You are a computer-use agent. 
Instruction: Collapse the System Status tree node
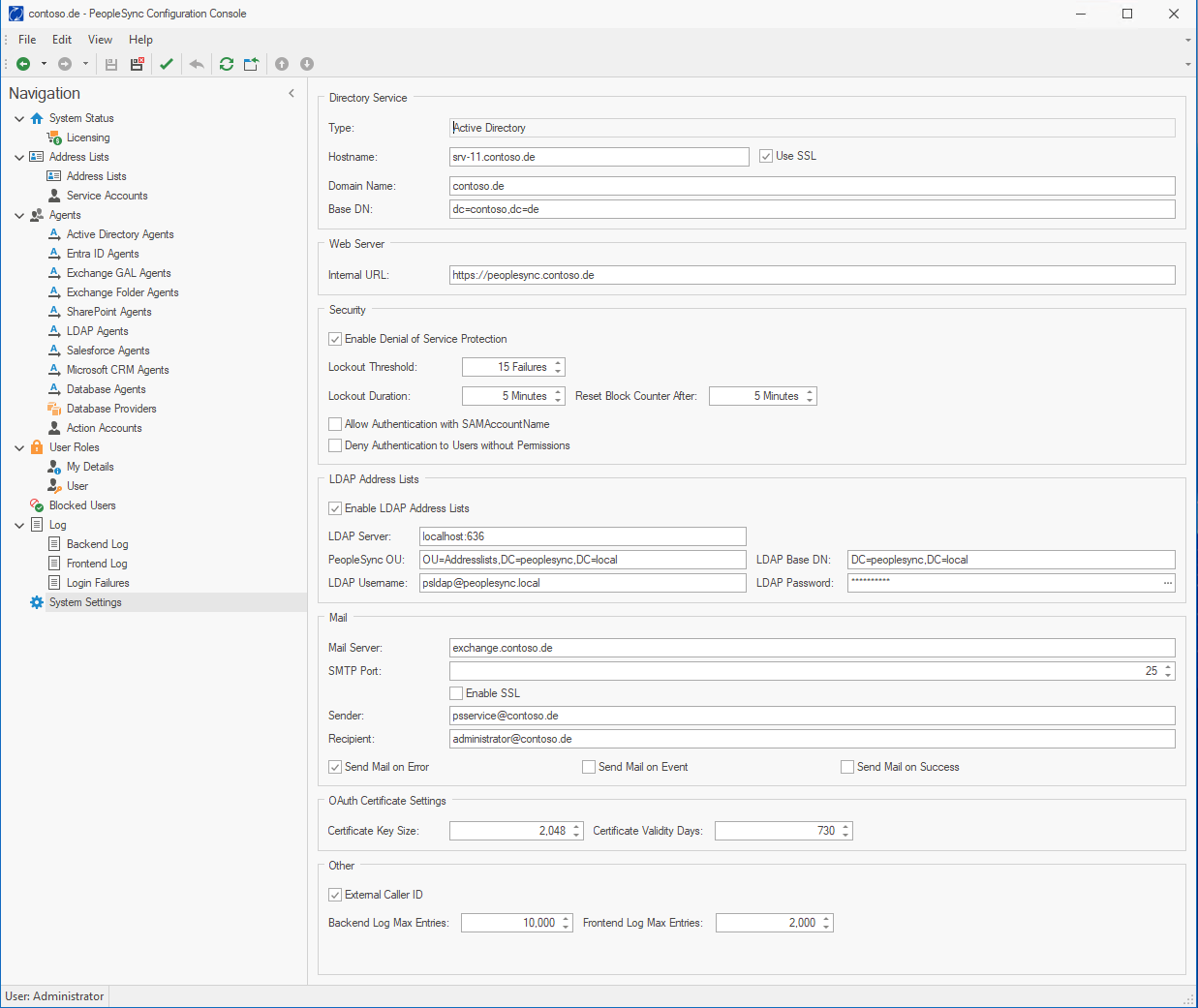19,118
